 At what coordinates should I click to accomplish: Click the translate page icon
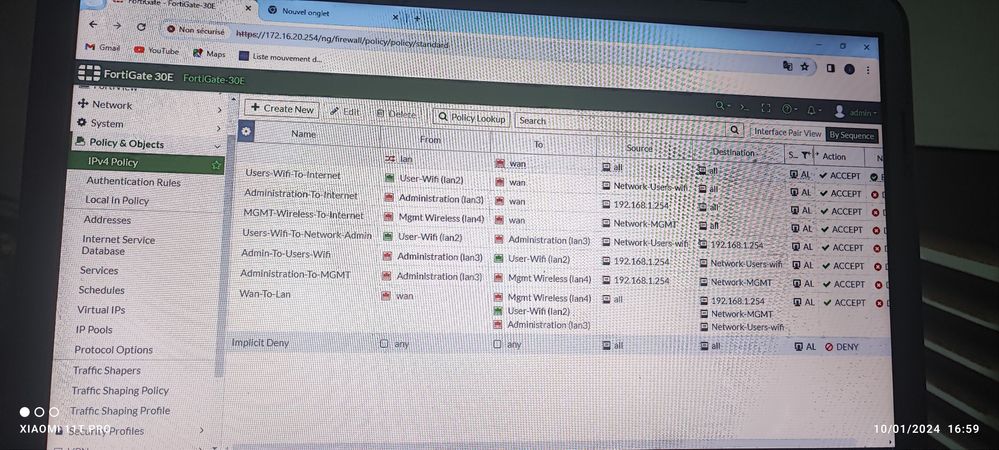point(787,65)
